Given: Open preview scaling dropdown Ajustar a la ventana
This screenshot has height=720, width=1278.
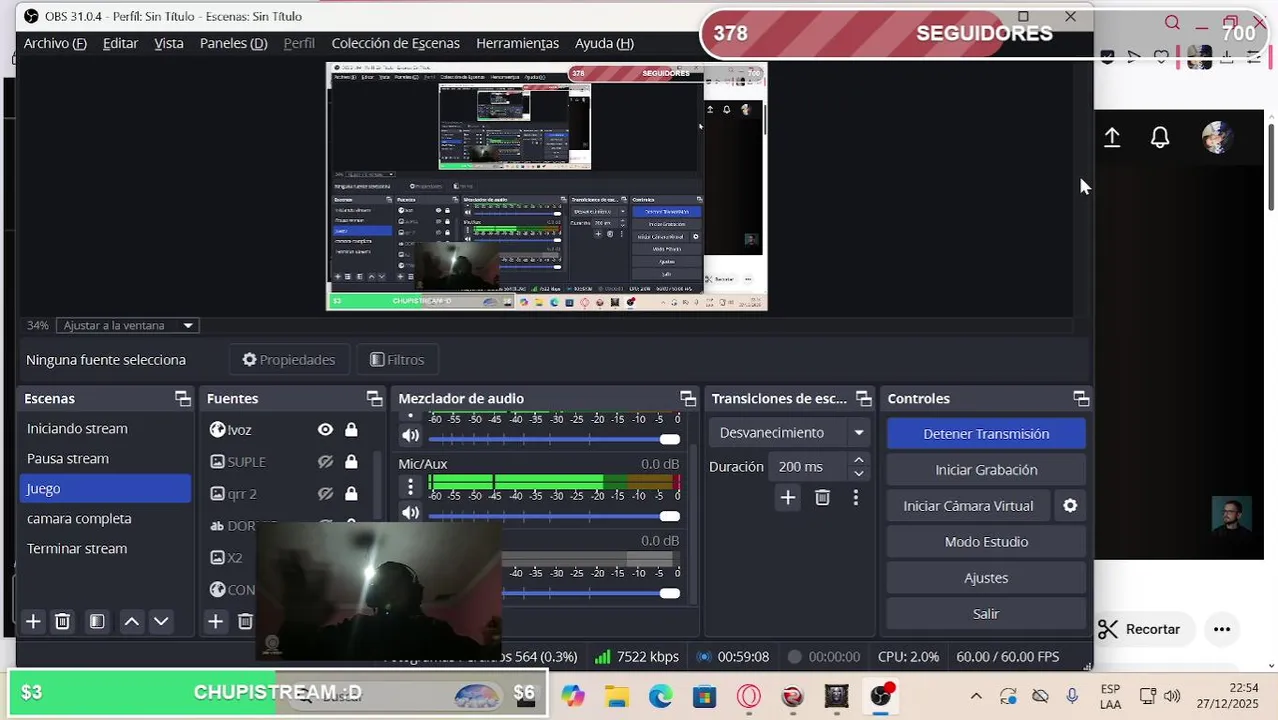Looking at the screenshot, I should [x=126, y=325].
